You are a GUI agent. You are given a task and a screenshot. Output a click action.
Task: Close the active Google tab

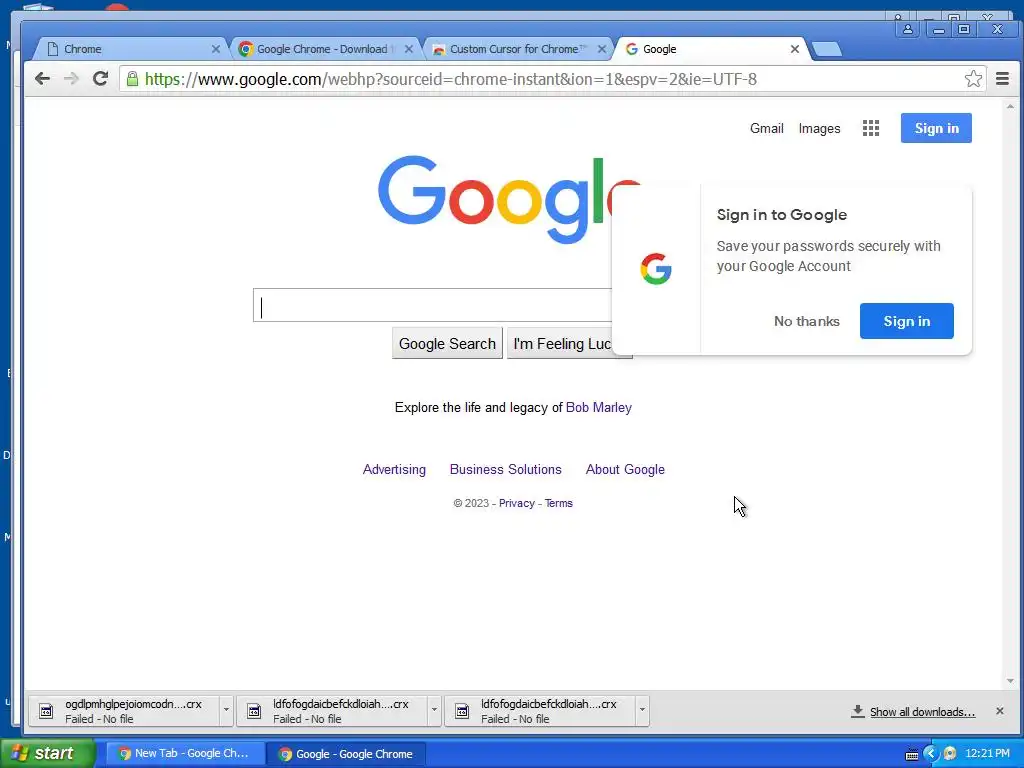click(x=795, y=49)
